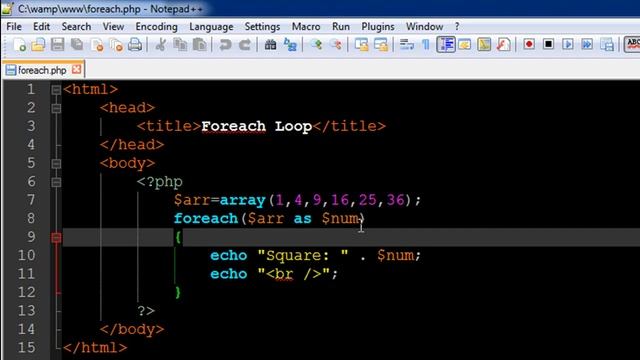Click the text "Foreach Loop" in the title tag
Image resolution: width=640 pixels, height=360 pixels.
tap(256, 126)
